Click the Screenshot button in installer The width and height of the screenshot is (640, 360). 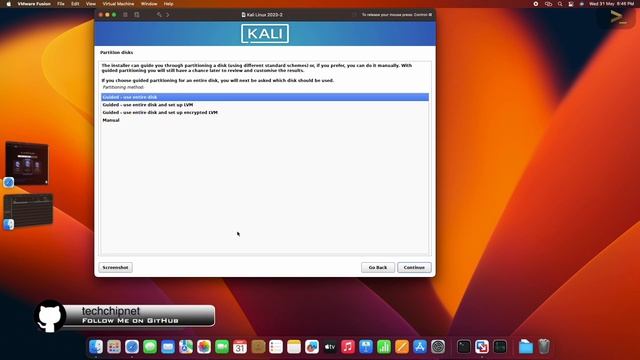[x=115, y=267]
